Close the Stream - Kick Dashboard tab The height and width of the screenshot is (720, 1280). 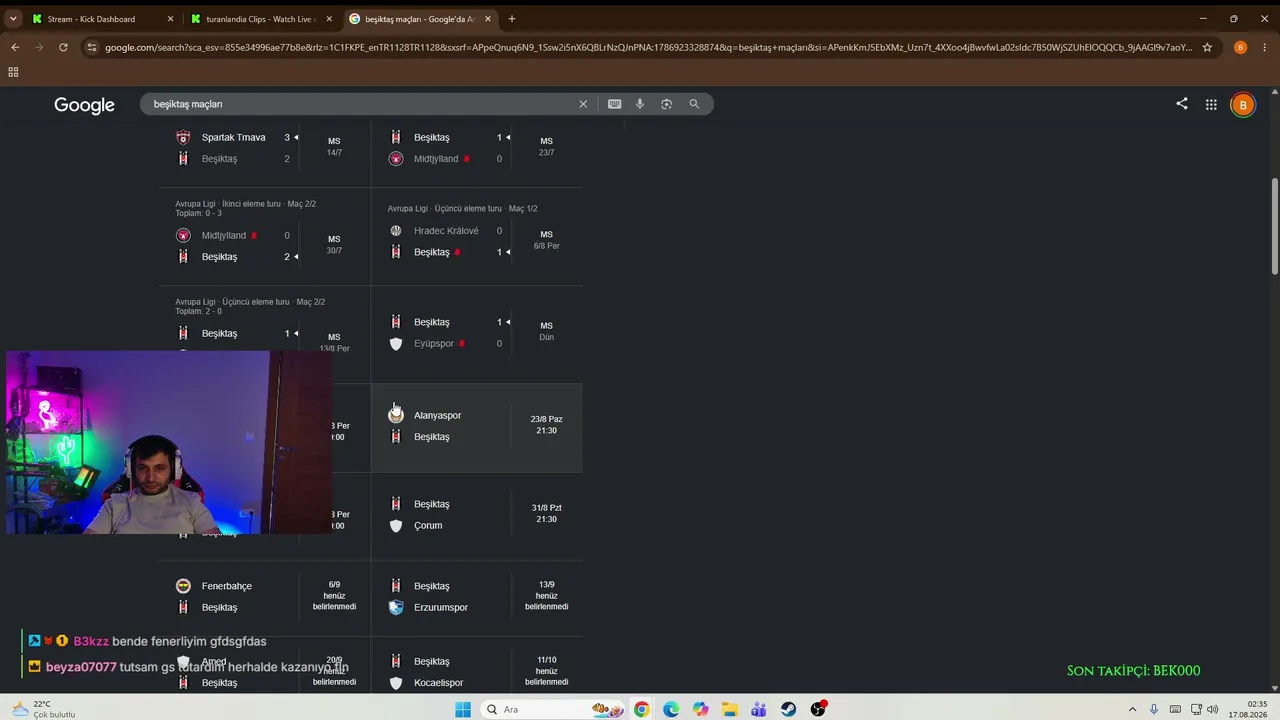coord(170,19)
